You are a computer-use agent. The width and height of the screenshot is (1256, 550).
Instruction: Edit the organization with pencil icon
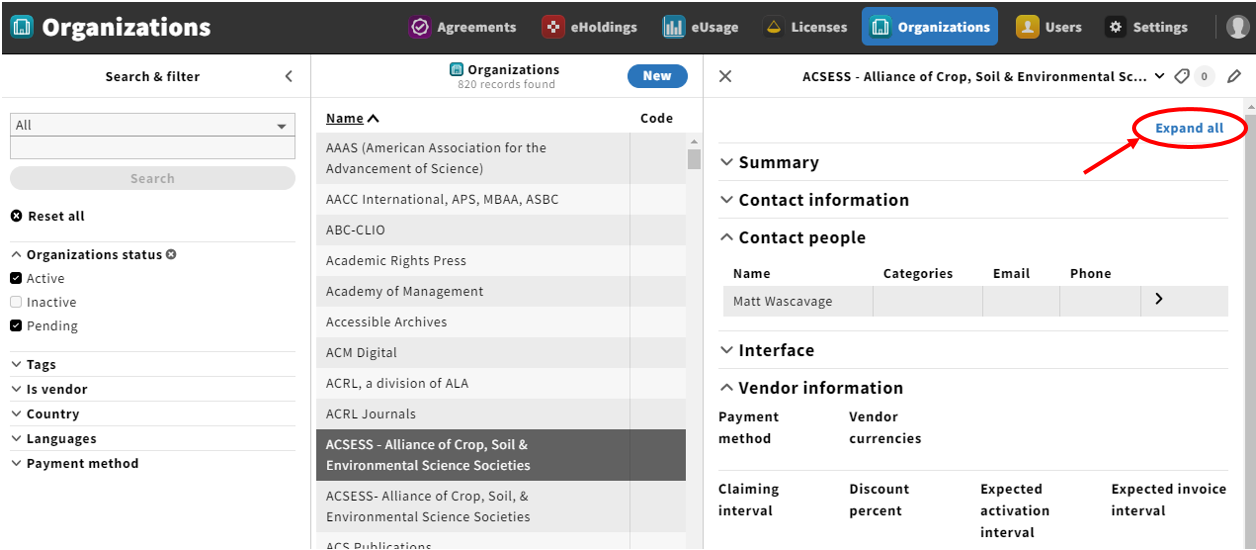coord(1234,76)
